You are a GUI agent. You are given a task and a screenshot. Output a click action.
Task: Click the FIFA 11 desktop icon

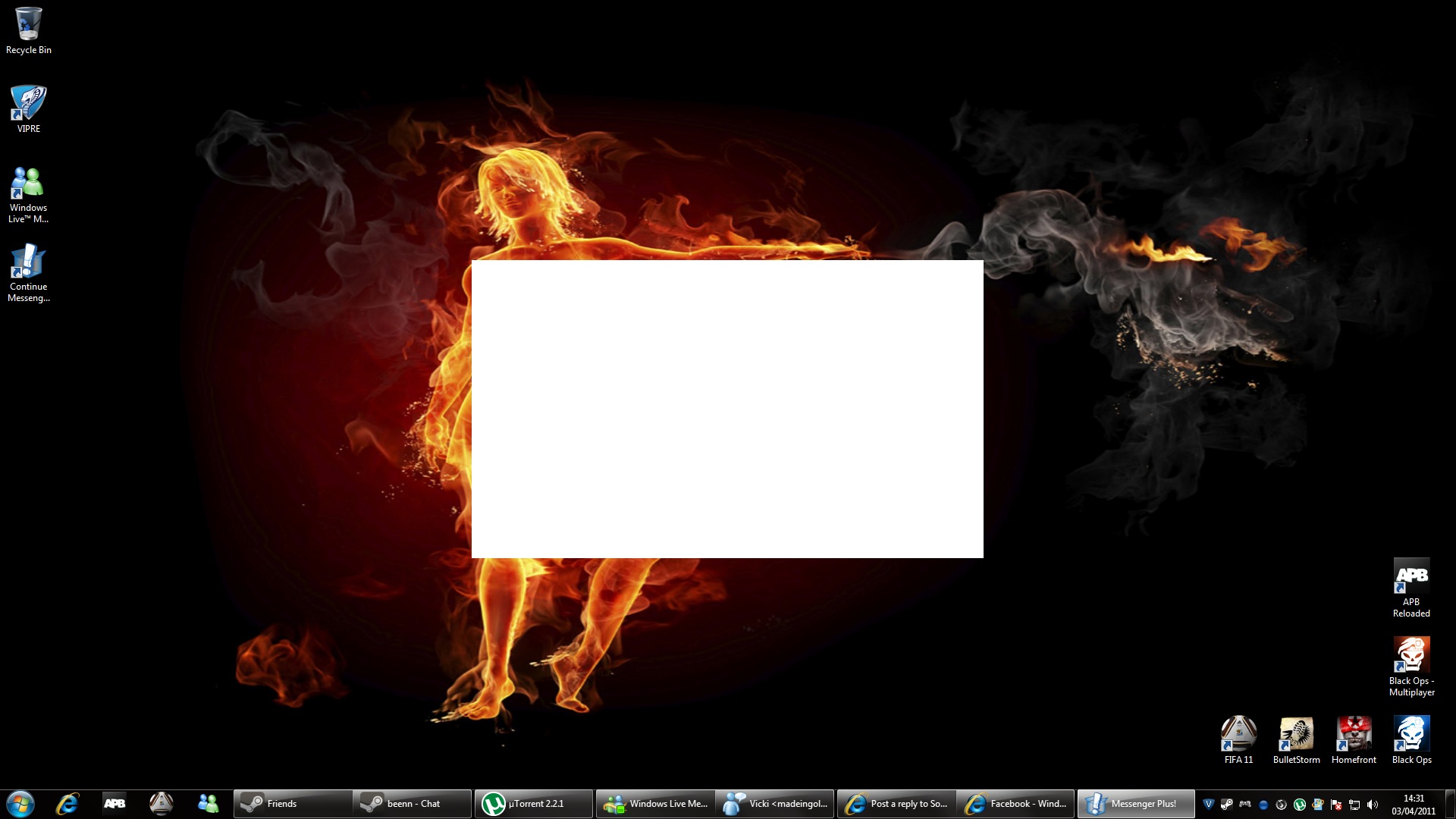pos(1238,739)
